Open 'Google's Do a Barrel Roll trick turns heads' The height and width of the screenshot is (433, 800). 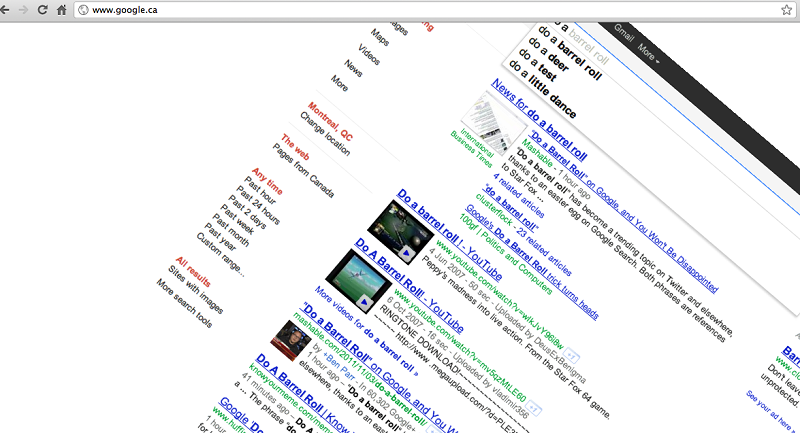(532, 262)
